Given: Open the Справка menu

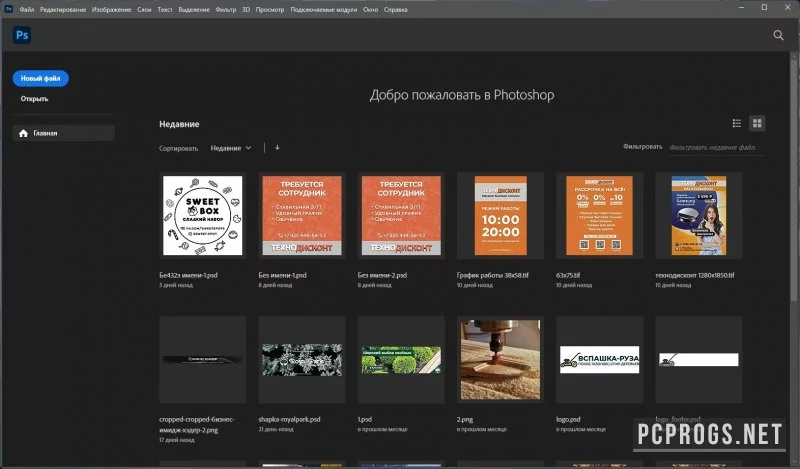Looking at the screenshot, I should [x=395, y=9].
